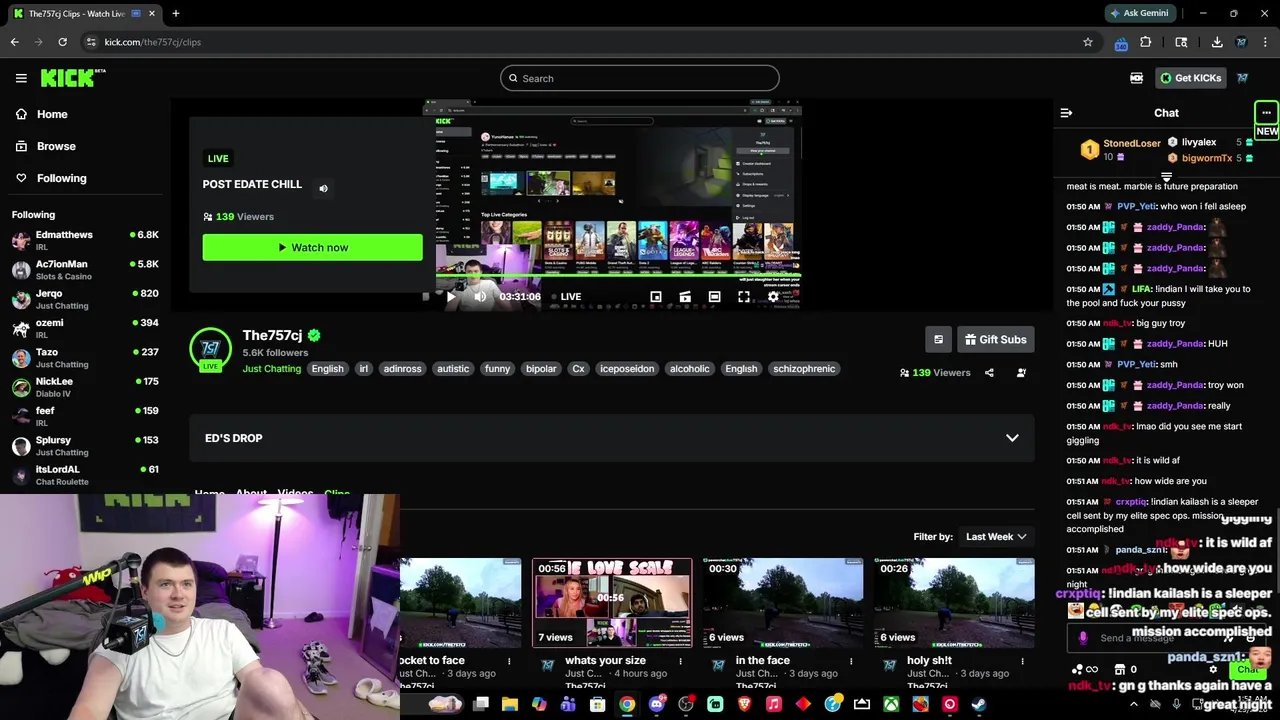
Task: Switch to the Clips tab
Action: point(337,493)
